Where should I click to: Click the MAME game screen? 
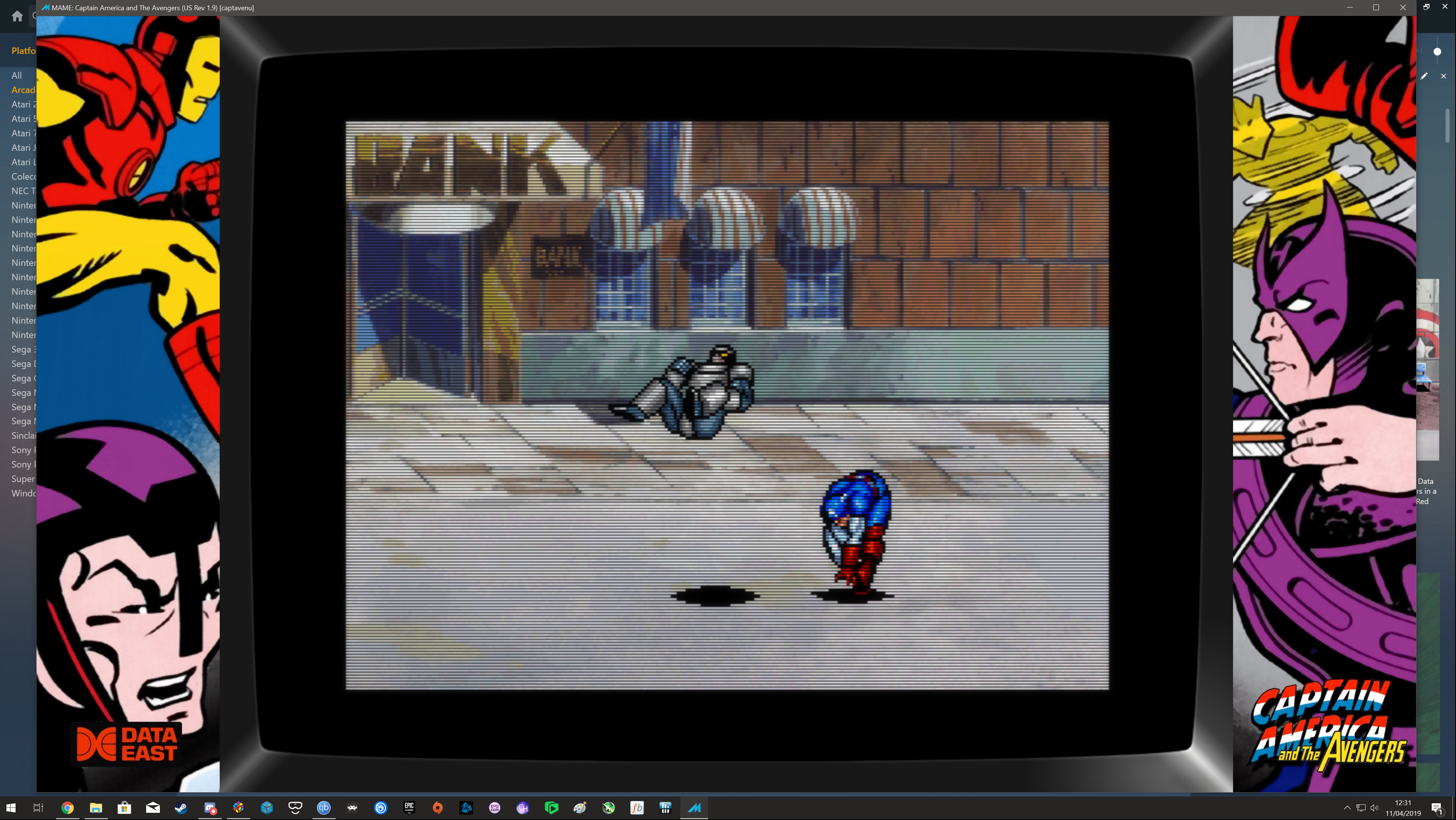727,405
